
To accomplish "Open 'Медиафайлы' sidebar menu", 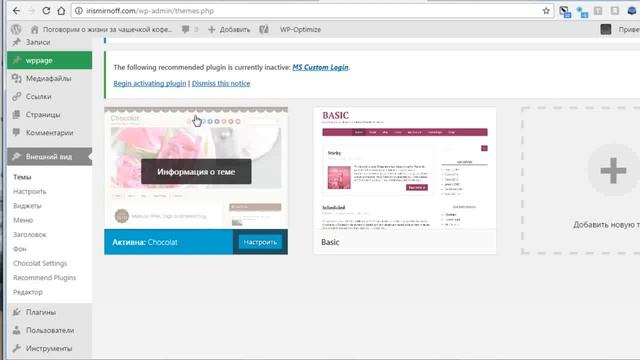I will coord(49,78).
